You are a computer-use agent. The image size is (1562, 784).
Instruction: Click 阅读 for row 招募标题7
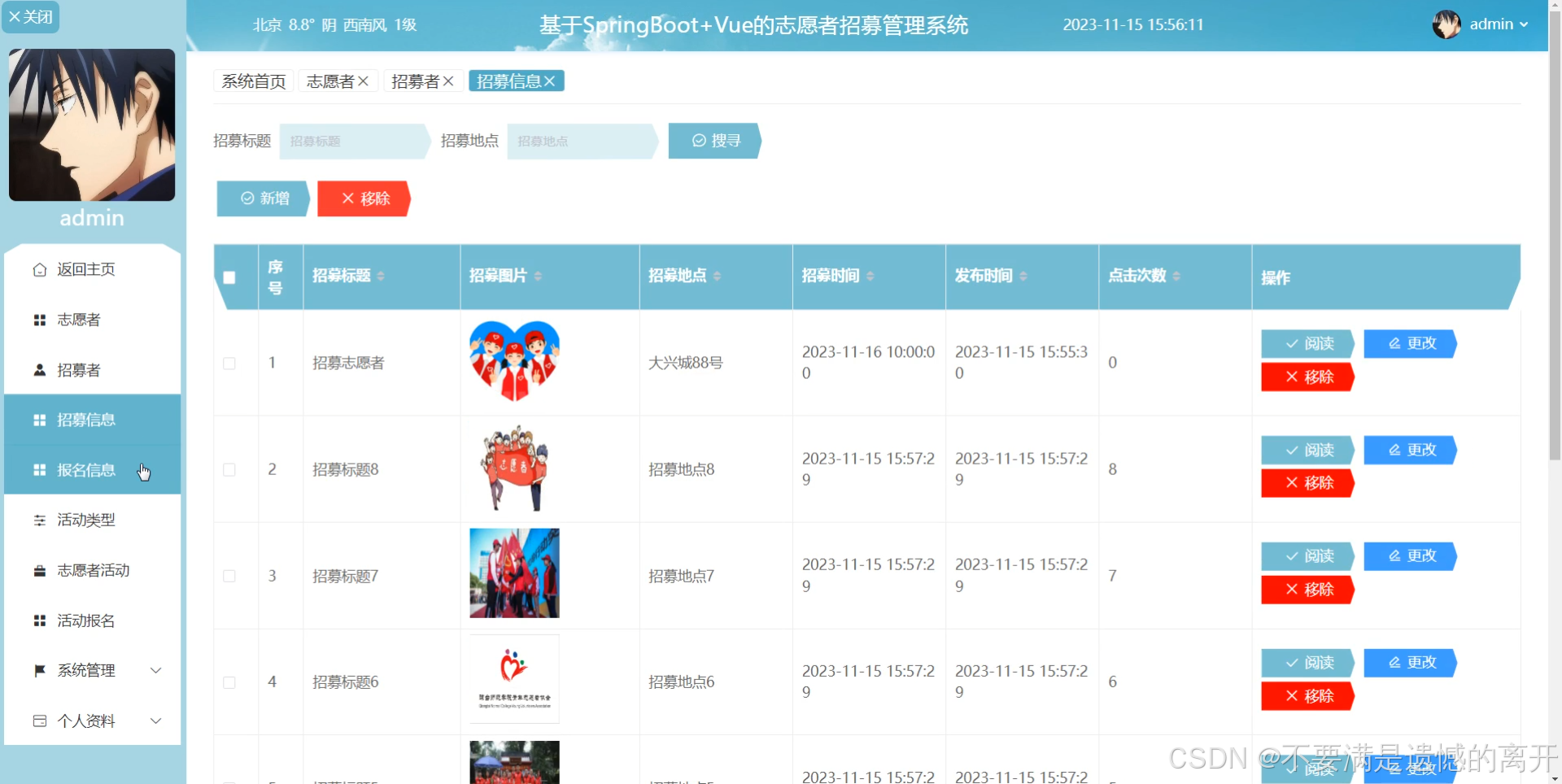point(1307,557)
